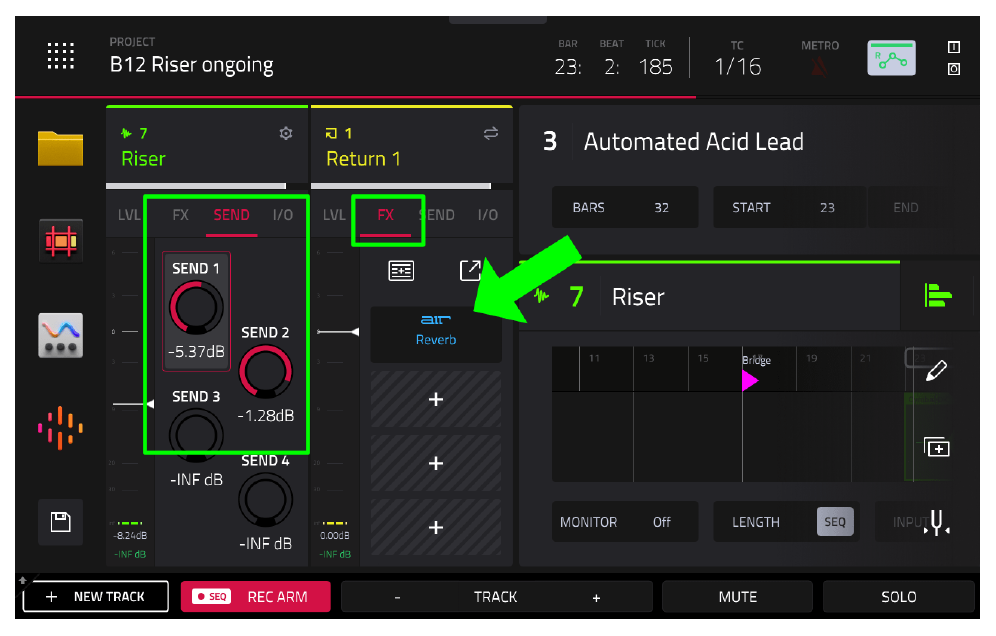Viewport: 996px width, 636px height.
Task: Toggle the MUTE button
Action: 737,597
